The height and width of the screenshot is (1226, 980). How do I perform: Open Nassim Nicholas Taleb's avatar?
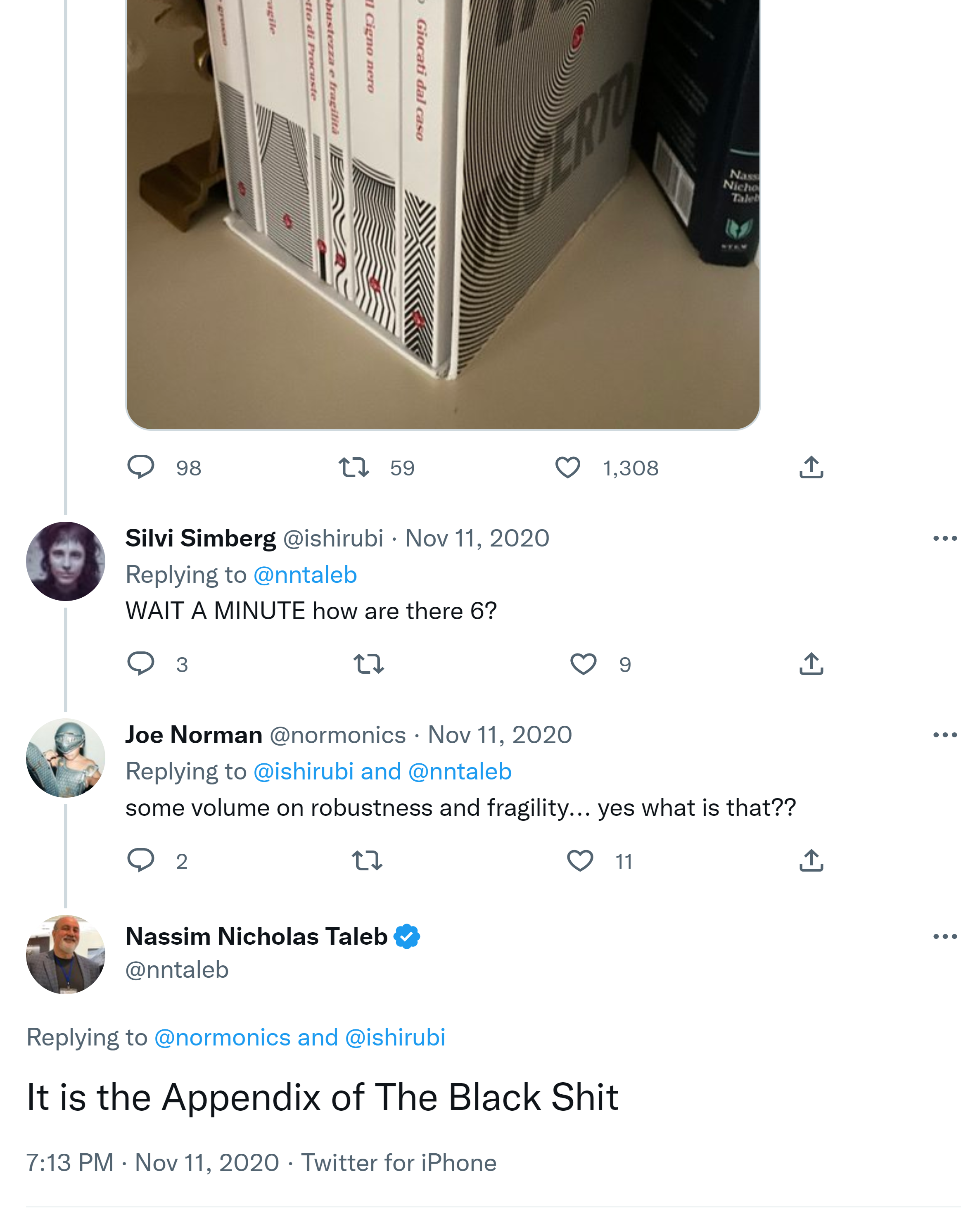65,954
